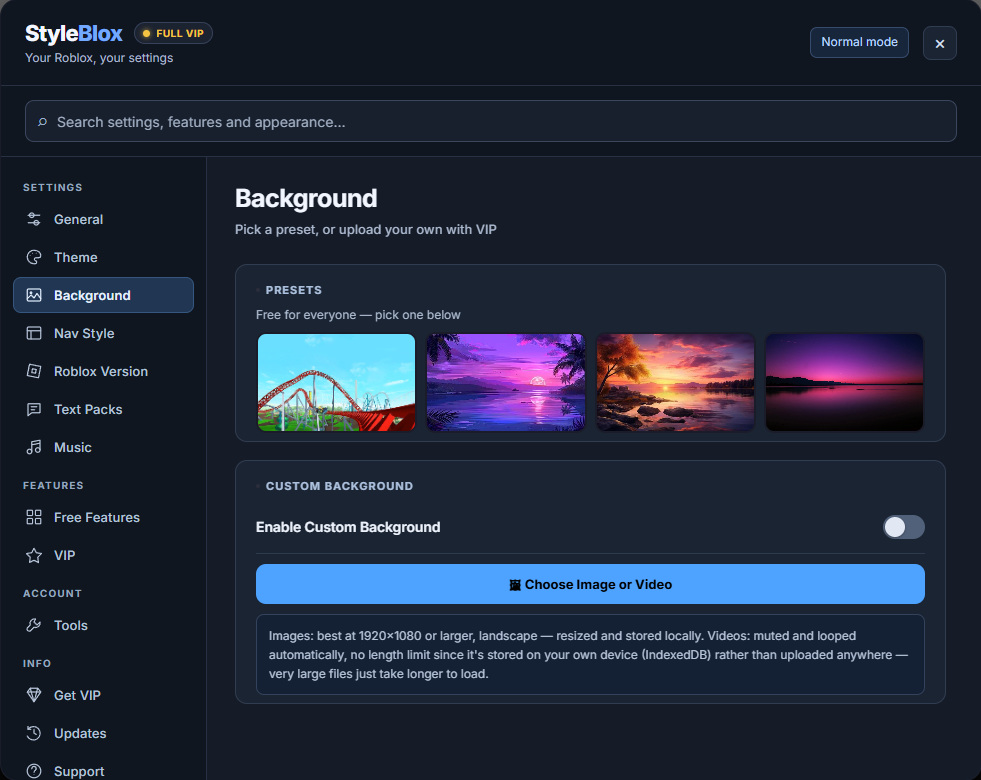Click the Roblox Version logo icon
Viewport: 981px width, 780px height.
pos(34,371)
